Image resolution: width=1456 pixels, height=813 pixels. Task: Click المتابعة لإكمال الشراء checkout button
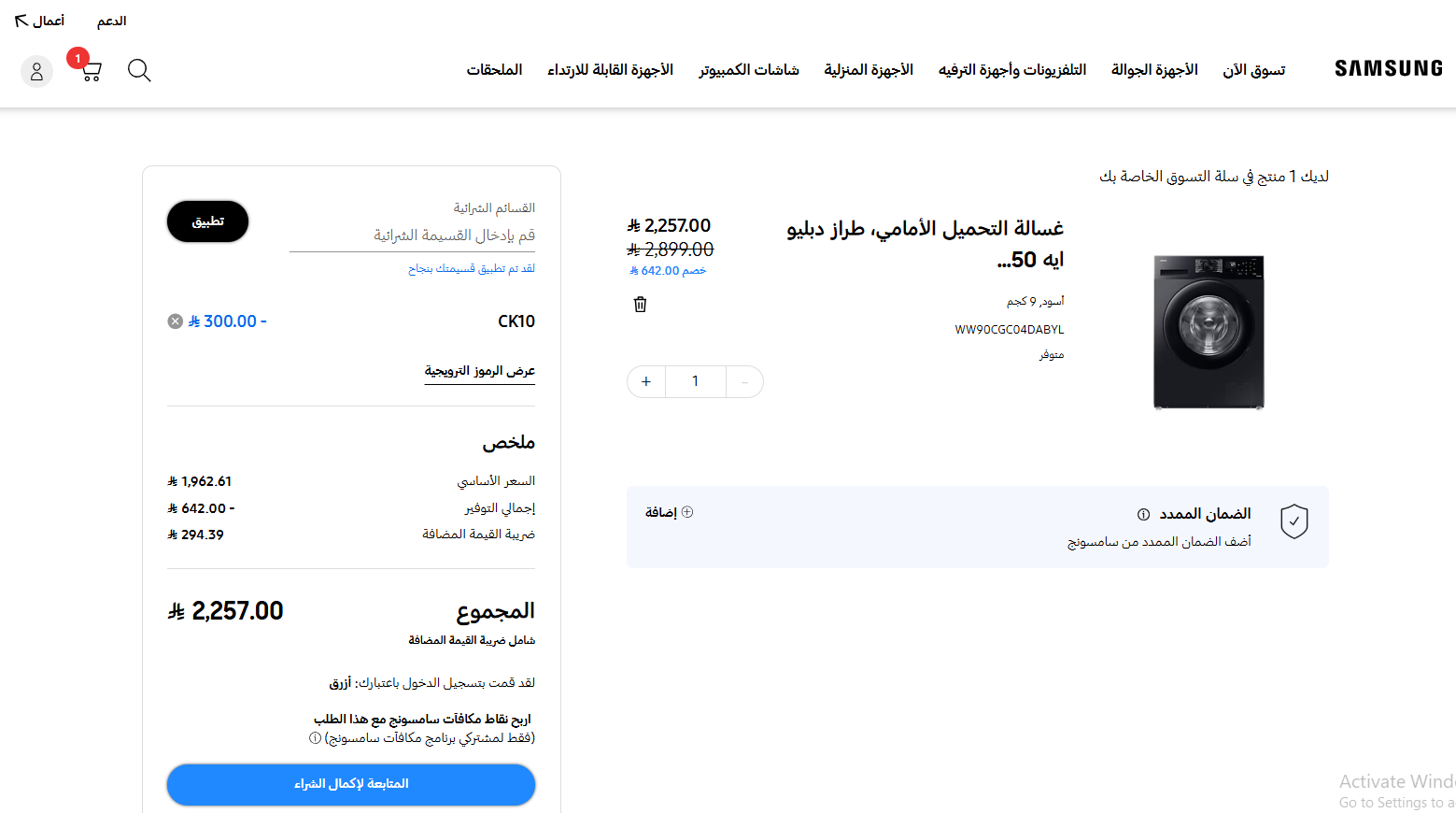coord(350,785)
